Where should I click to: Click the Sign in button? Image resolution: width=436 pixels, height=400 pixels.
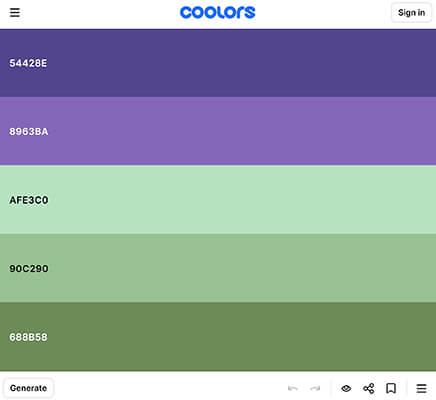point(411,13)
